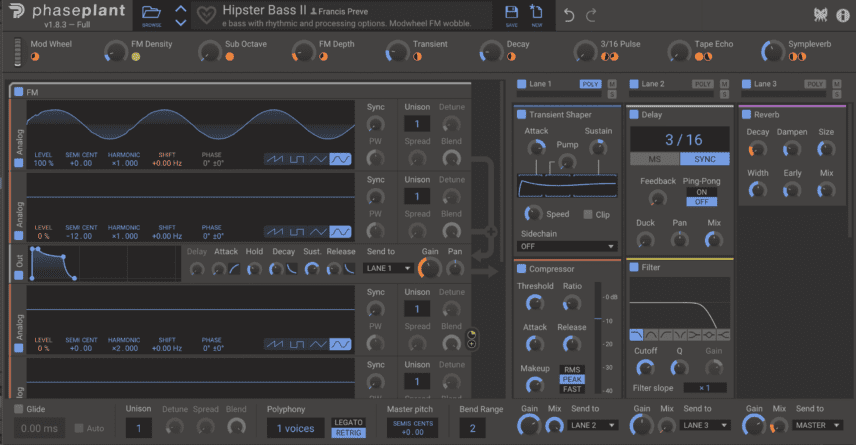Toggle Lane 1 enable checkbox
This screenshot has height=445, width=856.
point(521,84)
